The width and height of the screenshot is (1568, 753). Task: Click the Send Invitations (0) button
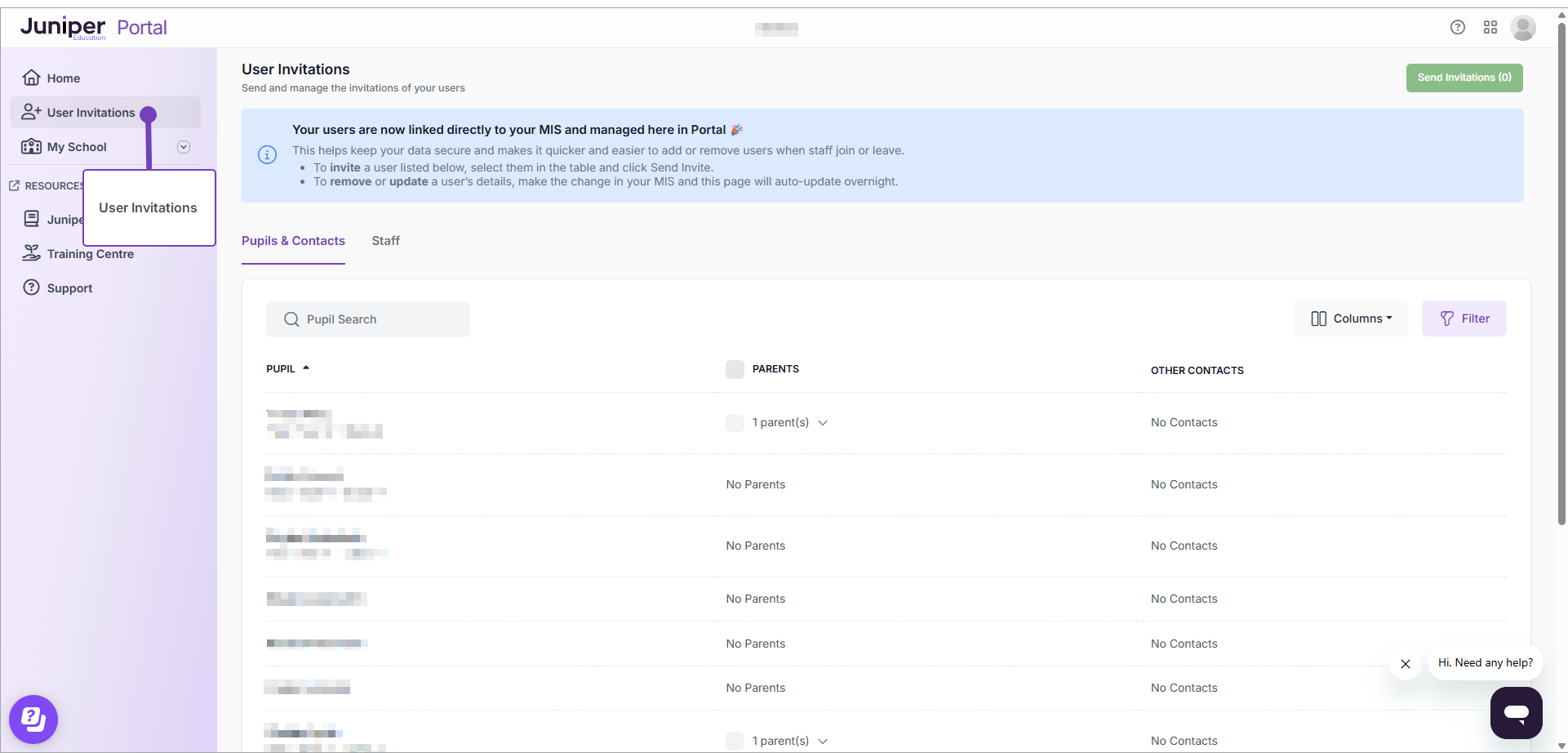click(x=1464, y=78)
